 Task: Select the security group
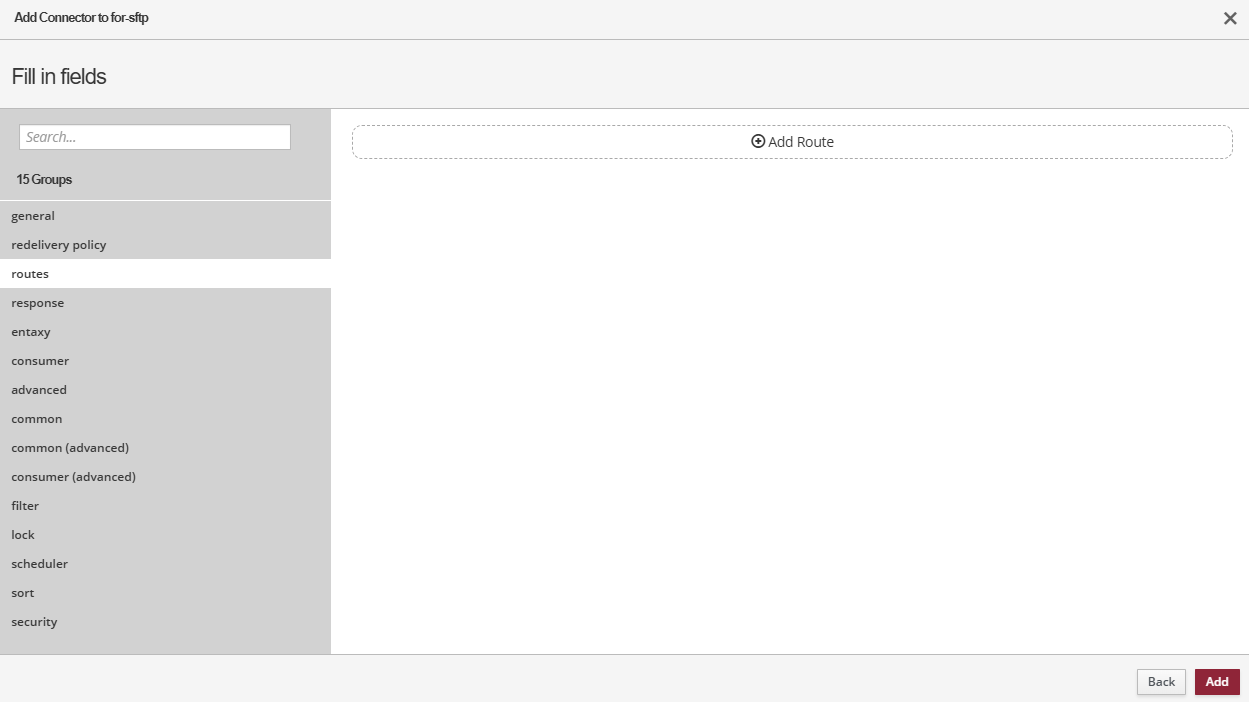pos(34,622)
